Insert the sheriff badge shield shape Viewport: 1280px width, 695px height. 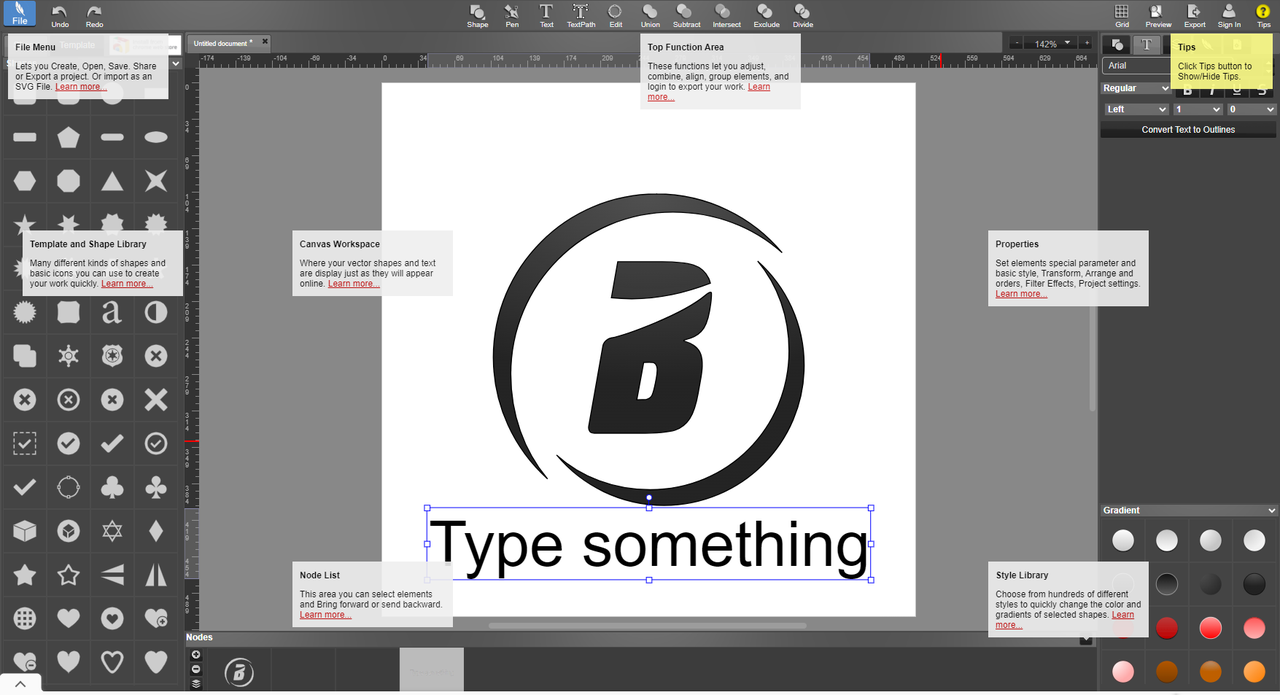coord(112,356)
